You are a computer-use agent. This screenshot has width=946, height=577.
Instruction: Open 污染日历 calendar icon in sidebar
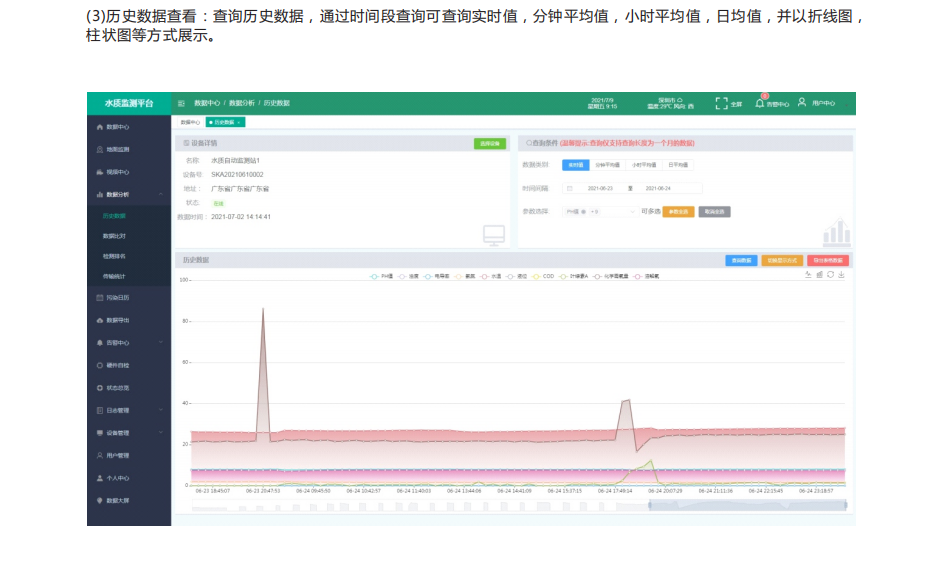[100, 298]
